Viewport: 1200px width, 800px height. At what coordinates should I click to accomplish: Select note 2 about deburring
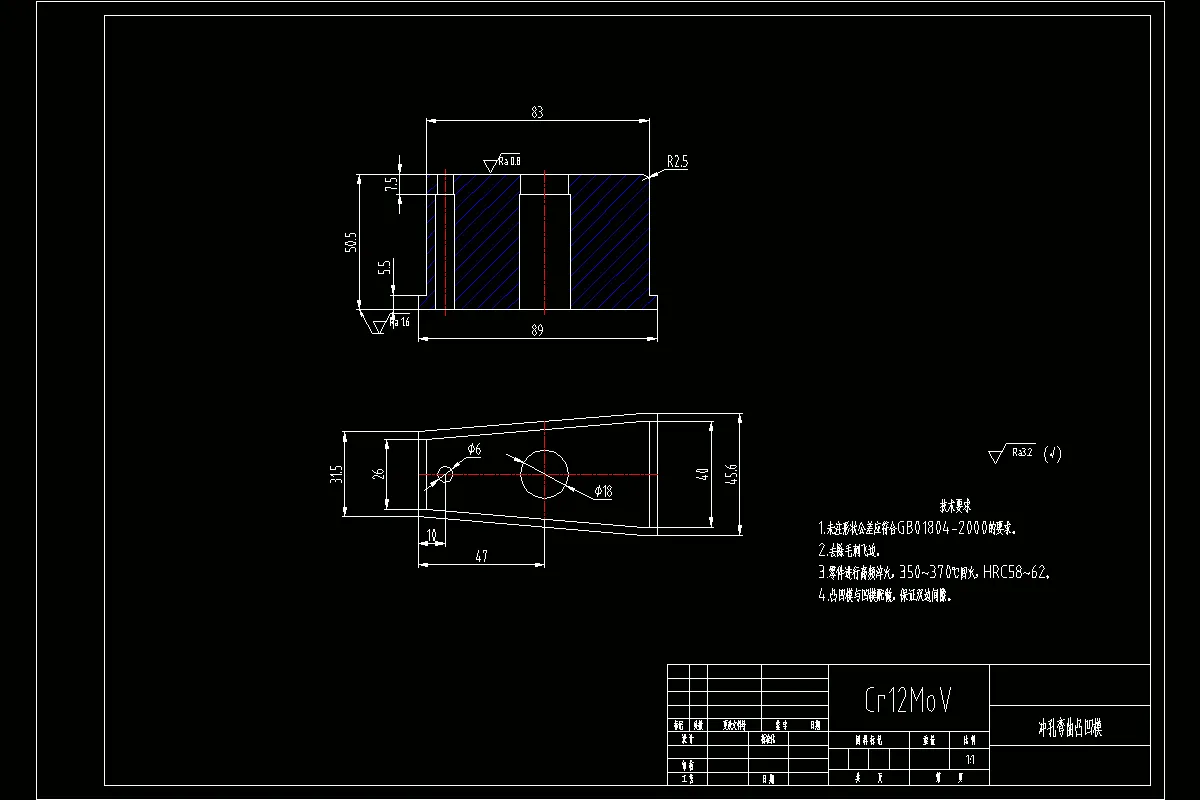848,550
